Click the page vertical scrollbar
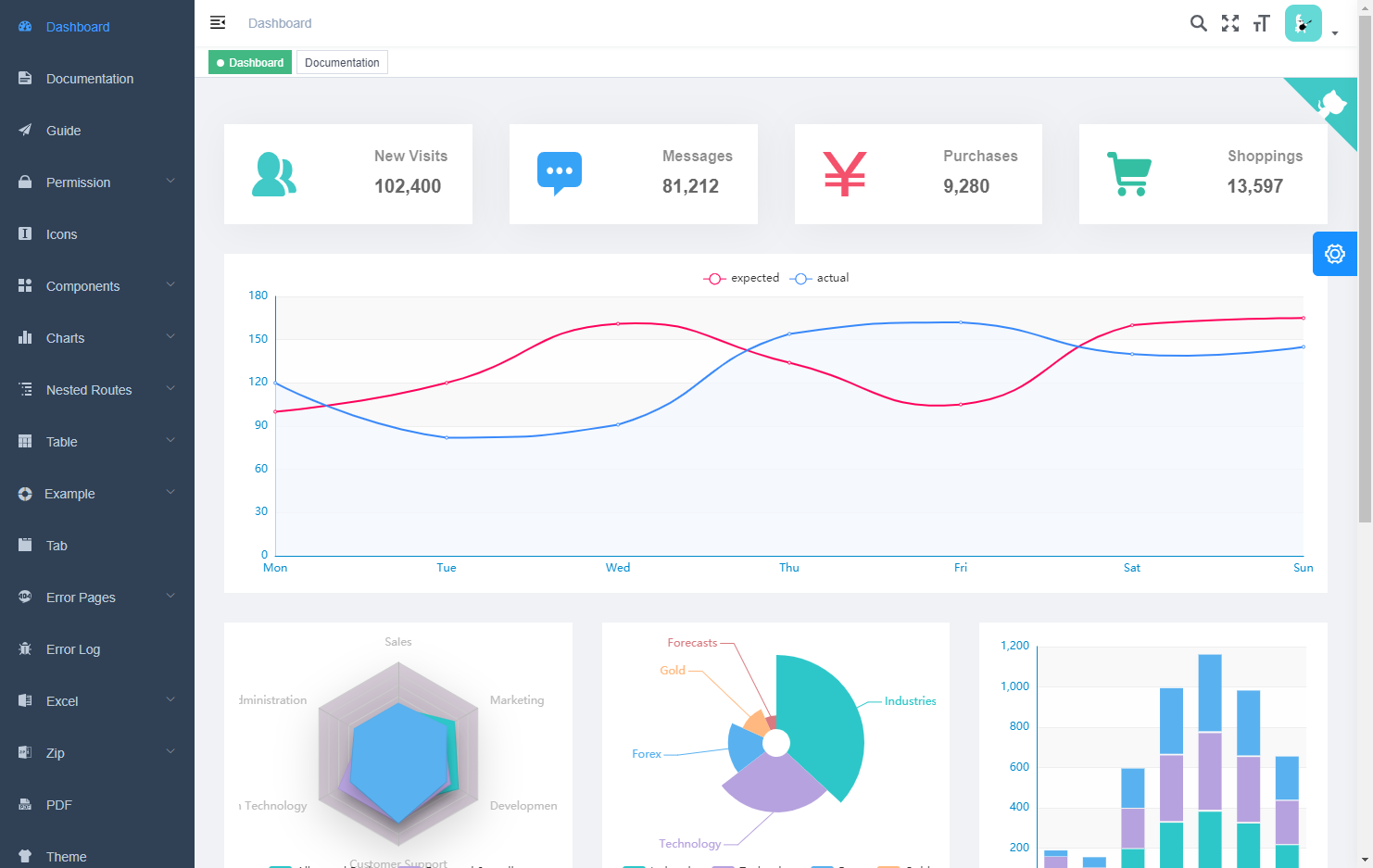Viewport: 1373px width, 868px height. [x=1365, y=278]
